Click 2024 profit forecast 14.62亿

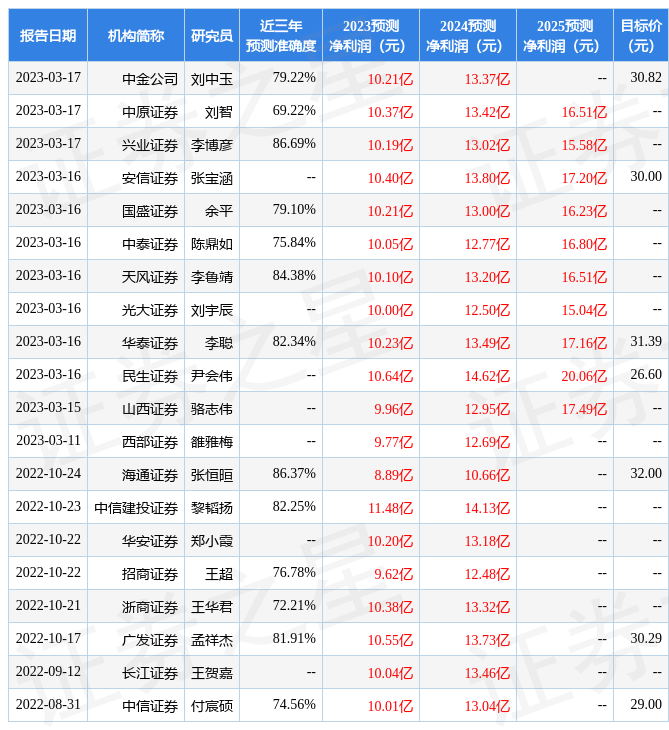click(487, 376)
